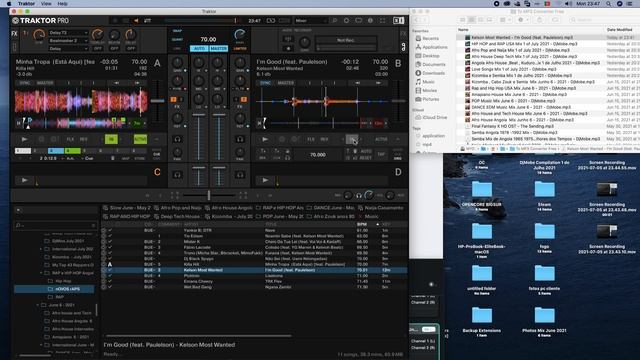This screenshot has height=360, width=640.
Task: Open Applications in Finder sidebar
Action: click(435, 47)
